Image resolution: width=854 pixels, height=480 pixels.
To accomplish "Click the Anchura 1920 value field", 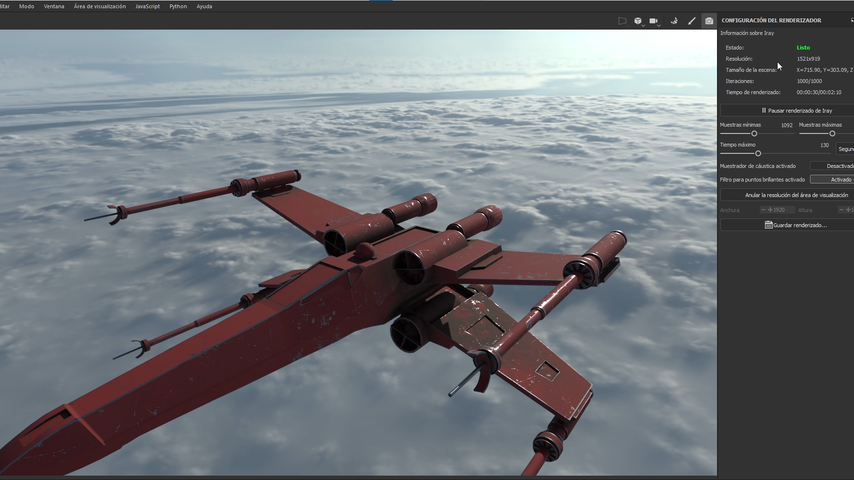I will point(779,210).
